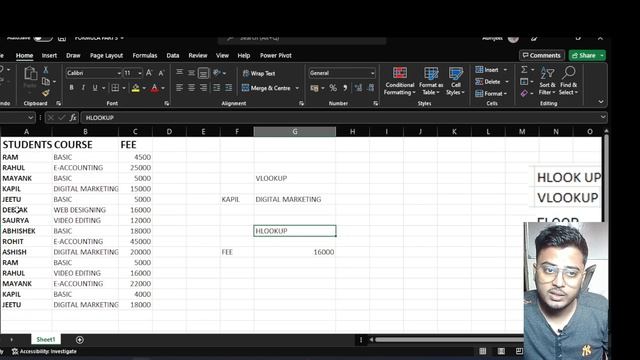Open Sort & Filter menu
Viewport: 640px width, 360px height.
click(x=547, y=81)
